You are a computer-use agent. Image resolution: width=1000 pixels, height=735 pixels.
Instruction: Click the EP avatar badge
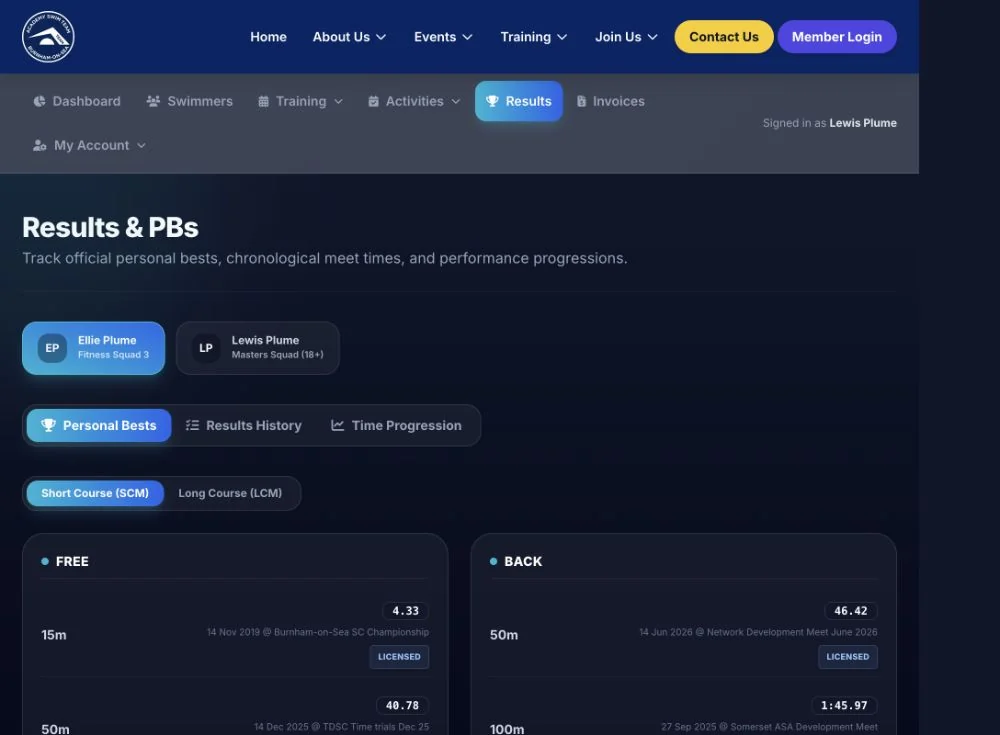(x=52, y=348)
